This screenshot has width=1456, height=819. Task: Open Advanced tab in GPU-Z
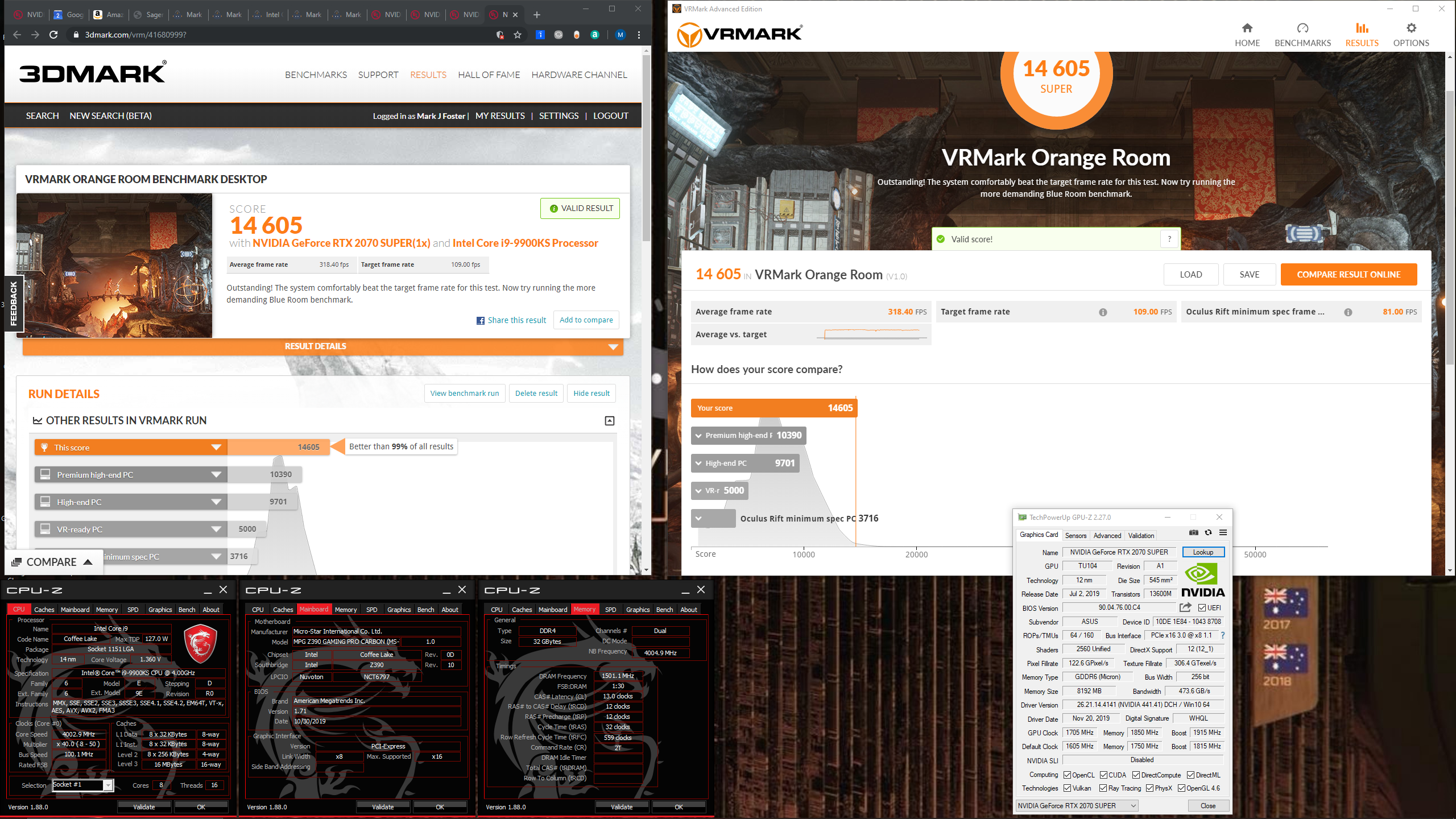click(1107, 536)
